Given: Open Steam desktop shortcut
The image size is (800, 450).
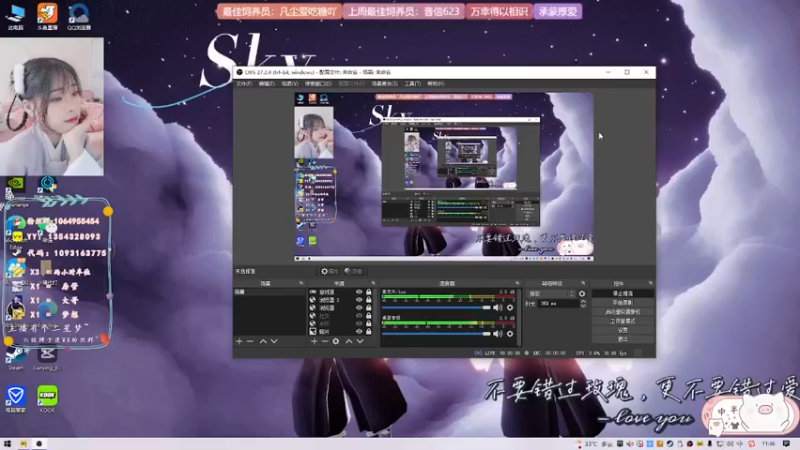Looking at the screenshot, I should click(x=16, y=357).
